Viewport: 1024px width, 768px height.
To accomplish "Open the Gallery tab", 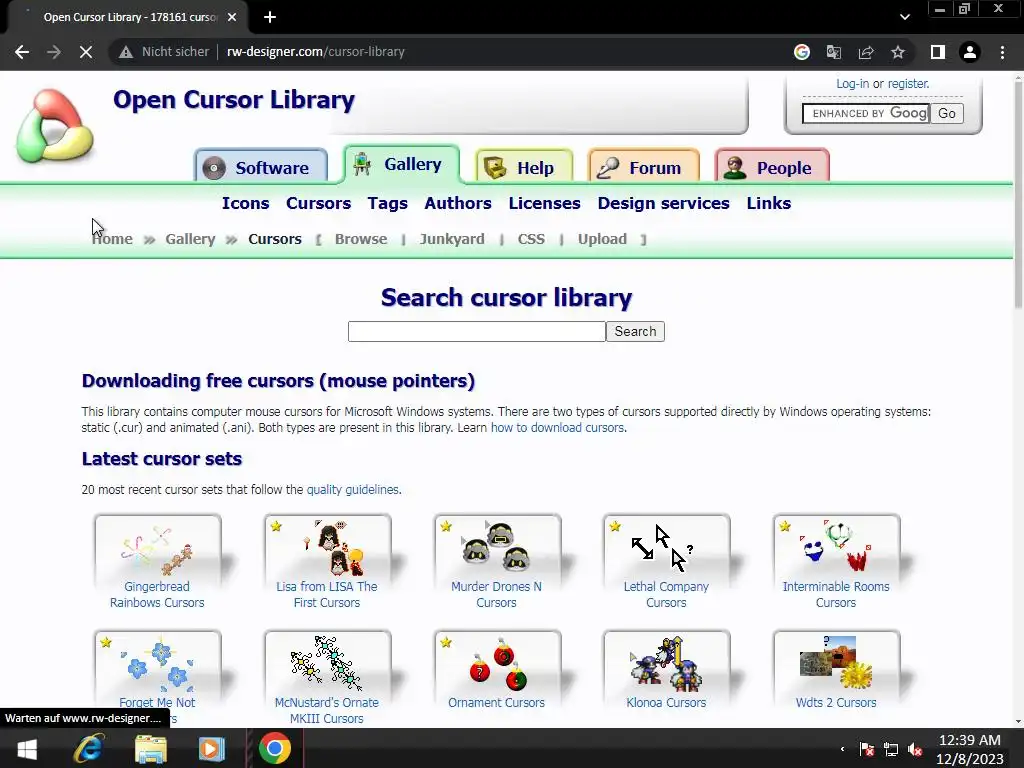I will pyautogui.click(x=401, y=164).
